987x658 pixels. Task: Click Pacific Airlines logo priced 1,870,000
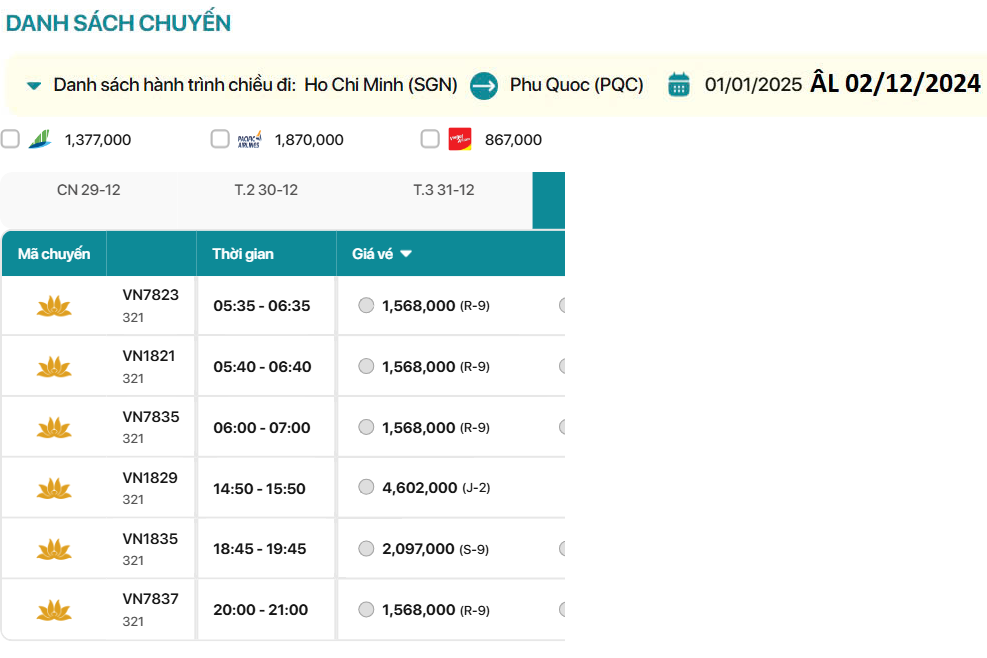[x=249, y=139]
